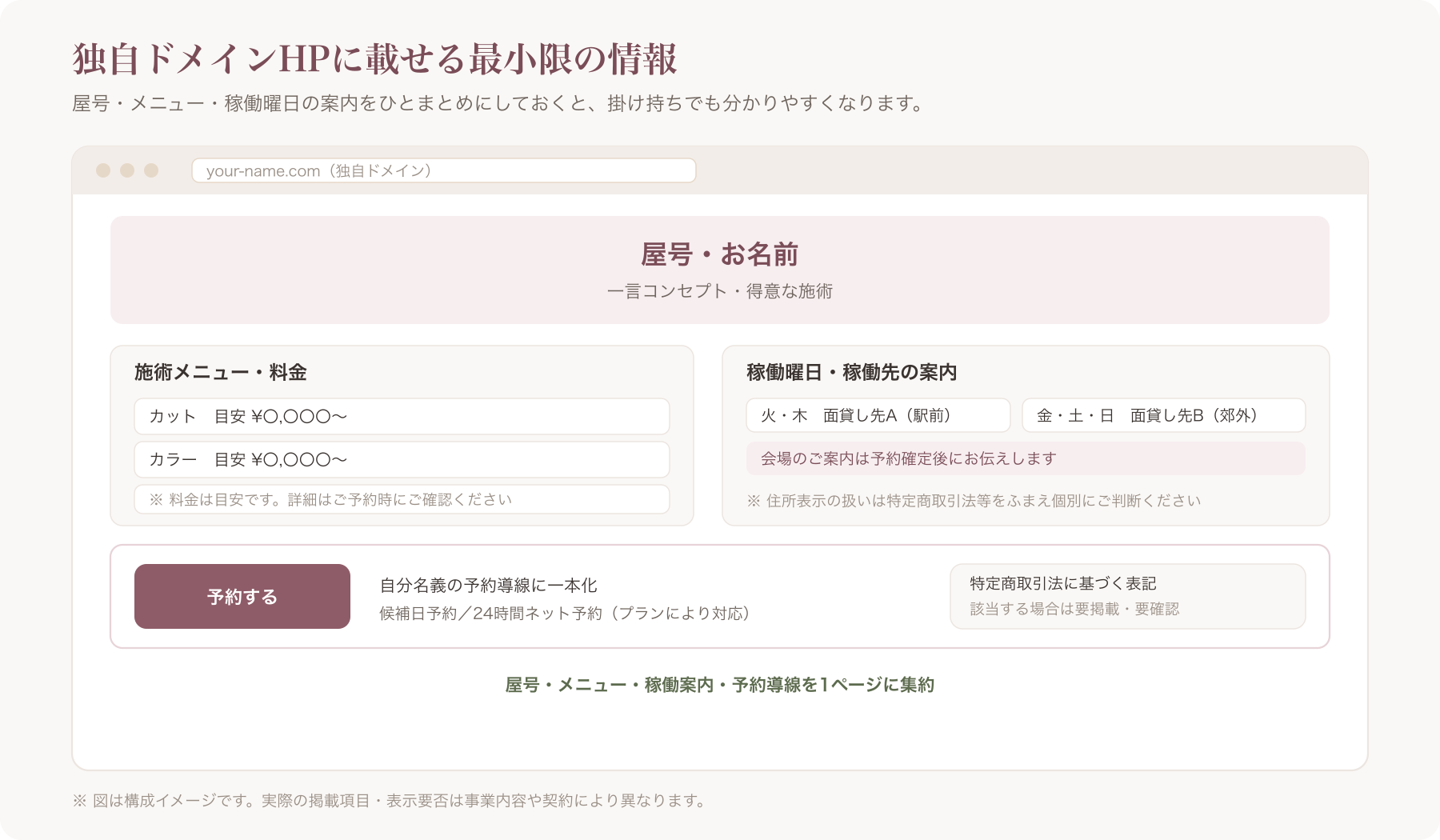Click the 図は構成イメージです disclaimer

pos(389,801)
